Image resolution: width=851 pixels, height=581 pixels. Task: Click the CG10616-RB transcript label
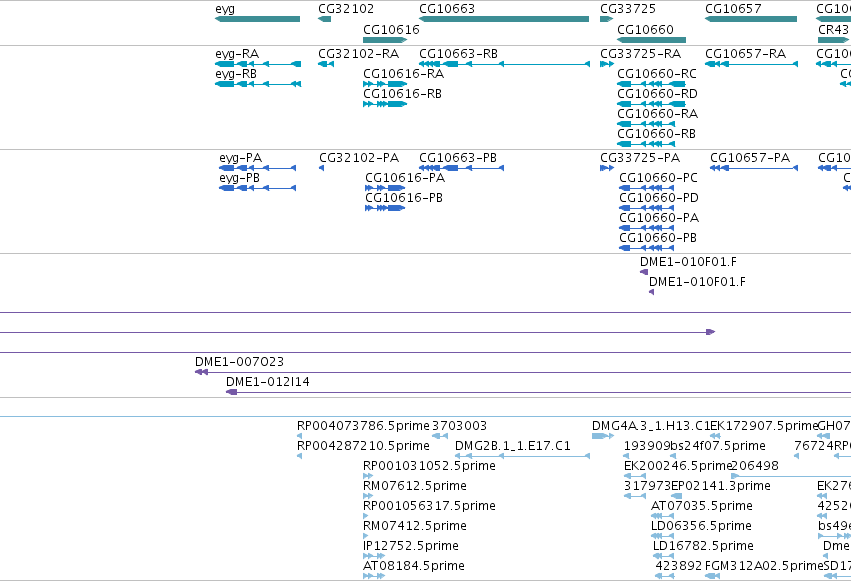[x=402, y=94]
